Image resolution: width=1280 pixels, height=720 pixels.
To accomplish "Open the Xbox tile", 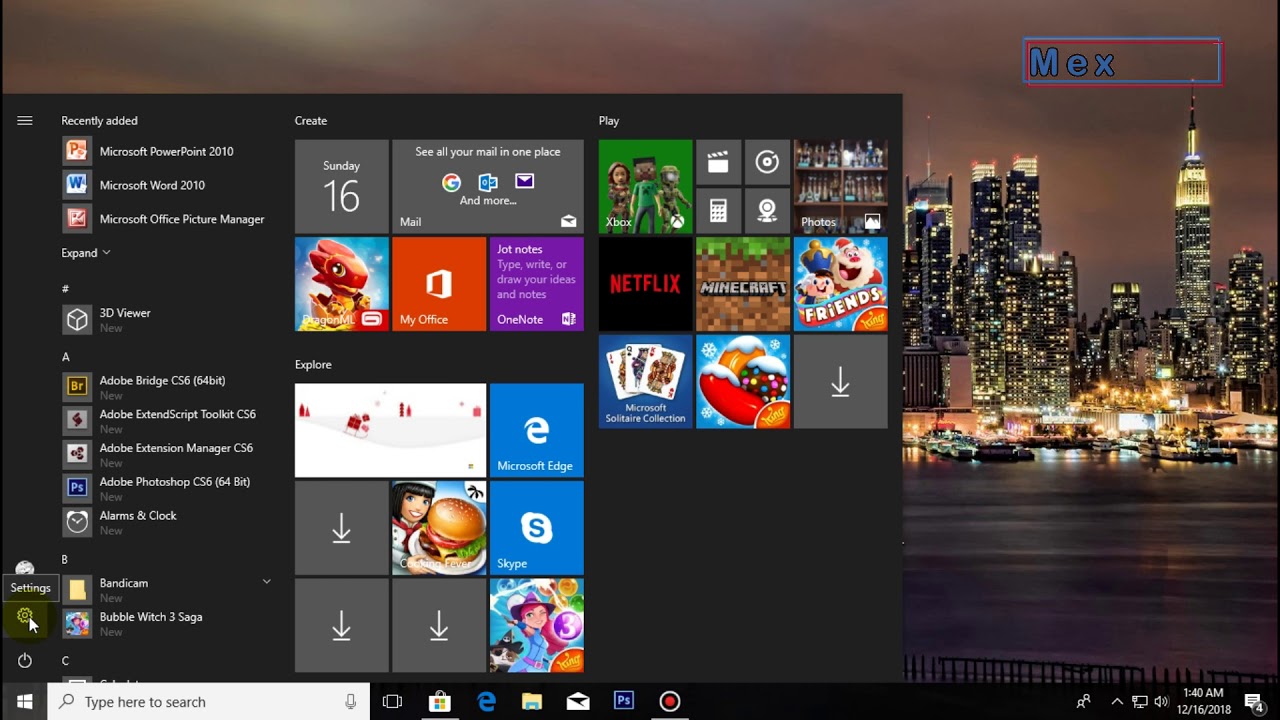I will click(645, 187).
